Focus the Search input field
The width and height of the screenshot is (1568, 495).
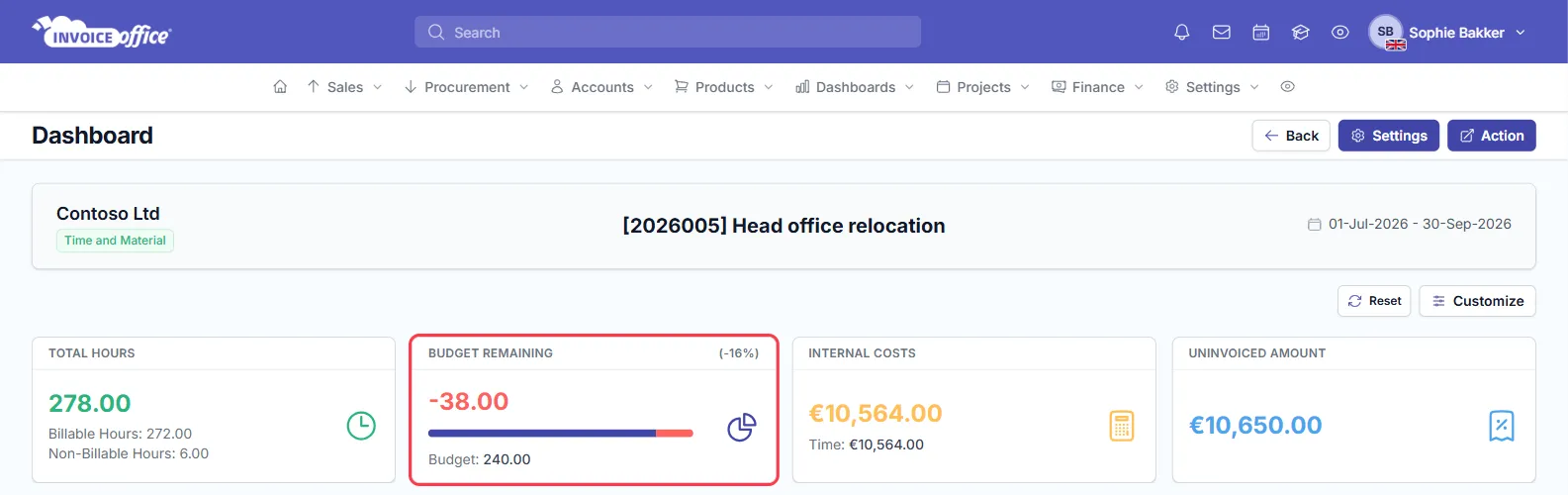coord(668,32)
